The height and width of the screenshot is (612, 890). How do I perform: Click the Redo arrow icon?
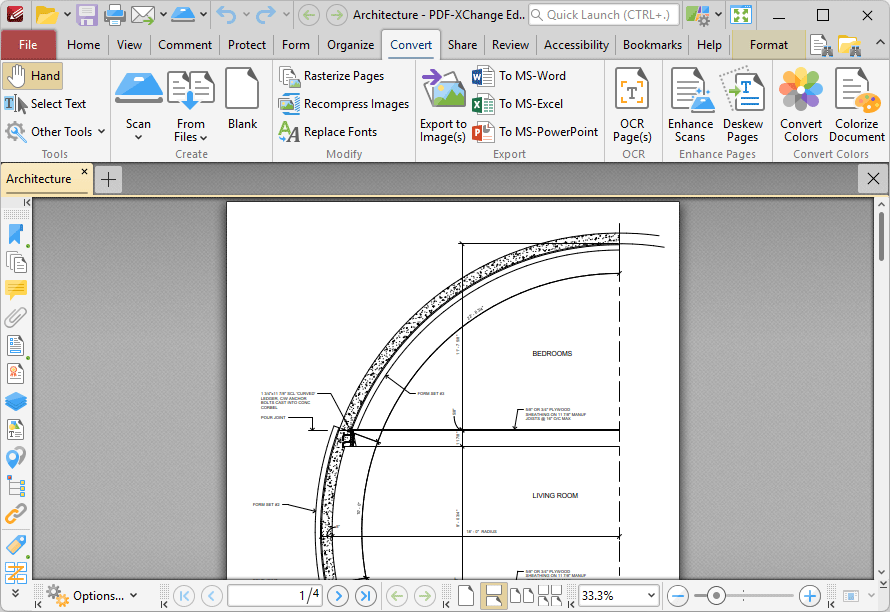[266, 15]
